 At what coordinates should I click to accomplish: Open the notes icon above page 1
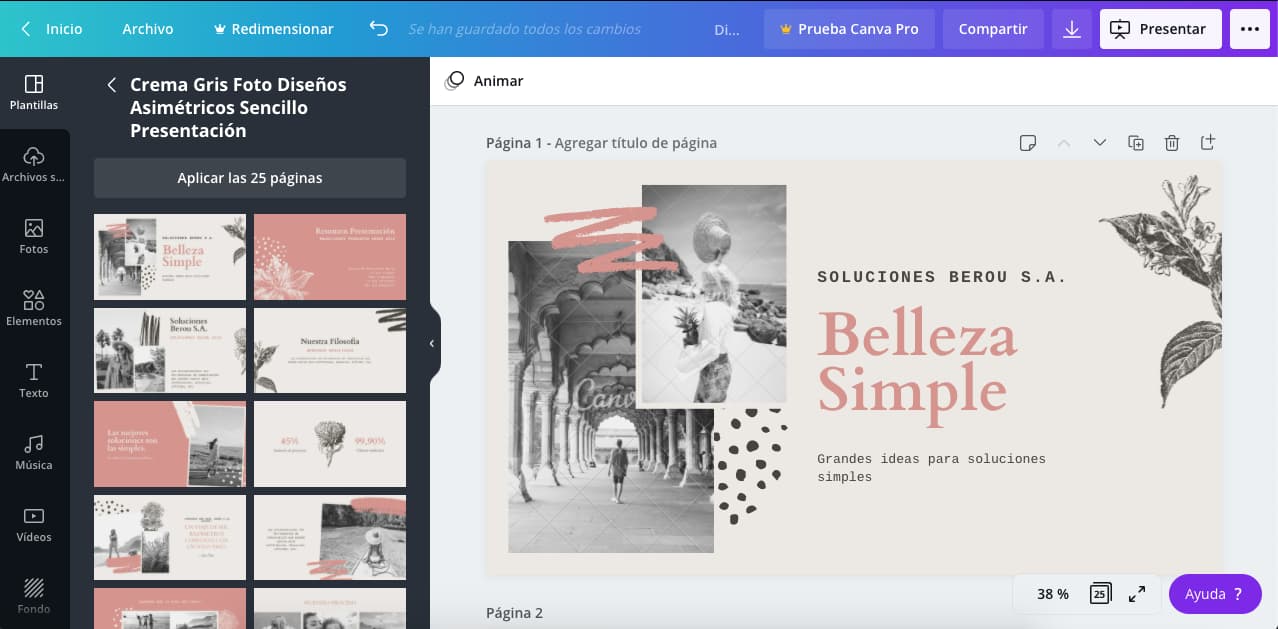1027,143
